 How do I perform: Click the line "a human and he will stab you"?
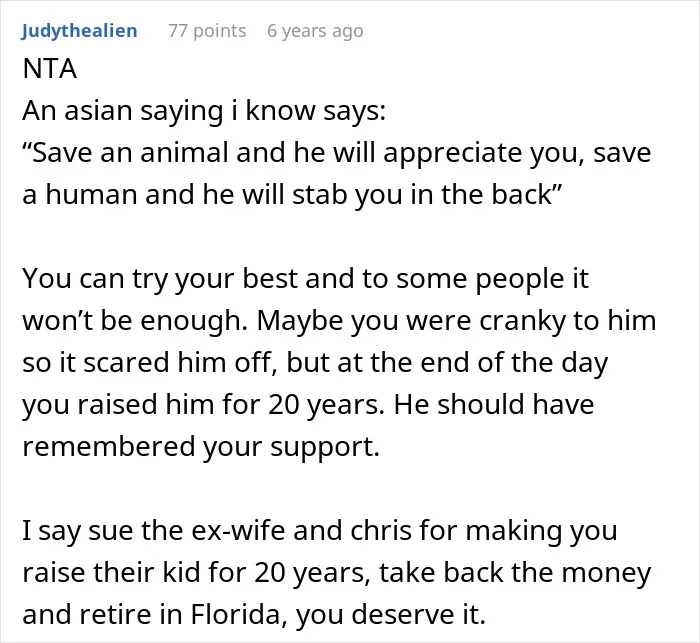pyautogui.click(x=292, y=194)
